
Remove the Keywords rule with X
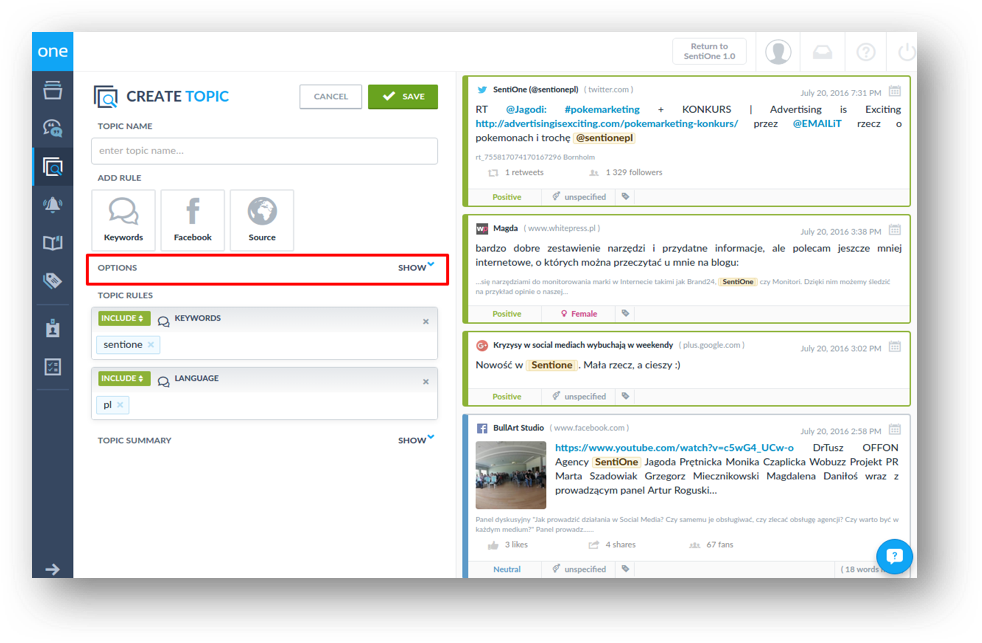point(426,321)
